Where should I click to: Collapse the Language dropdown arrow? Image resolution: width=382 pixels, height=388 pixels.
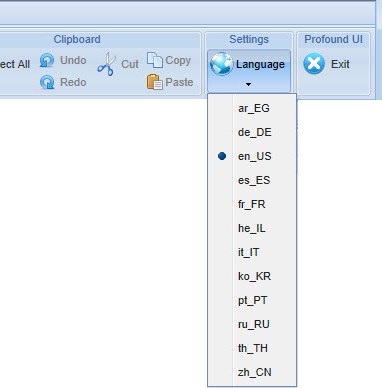(x=248, y=85)
